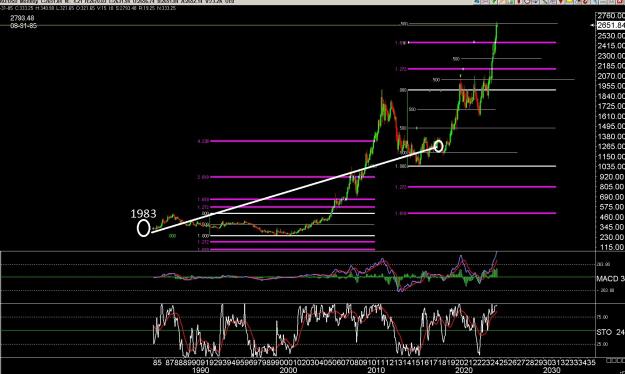Select the 1265.00 price axis label
This screenshot has width=625, height=374.
pos(611,147)
